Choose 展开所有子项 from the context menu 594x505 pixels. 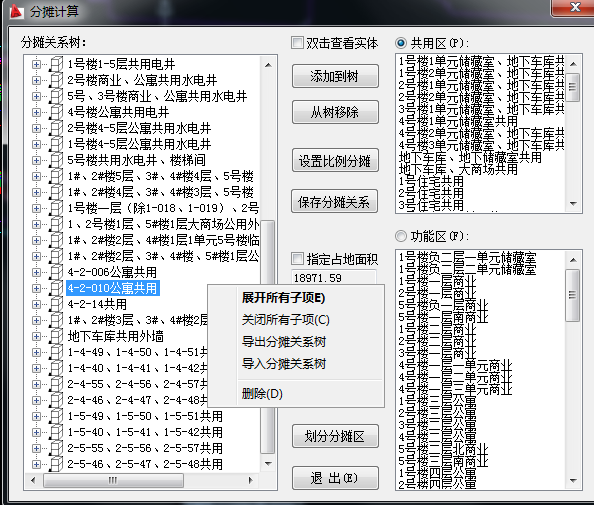coord(283,298)
